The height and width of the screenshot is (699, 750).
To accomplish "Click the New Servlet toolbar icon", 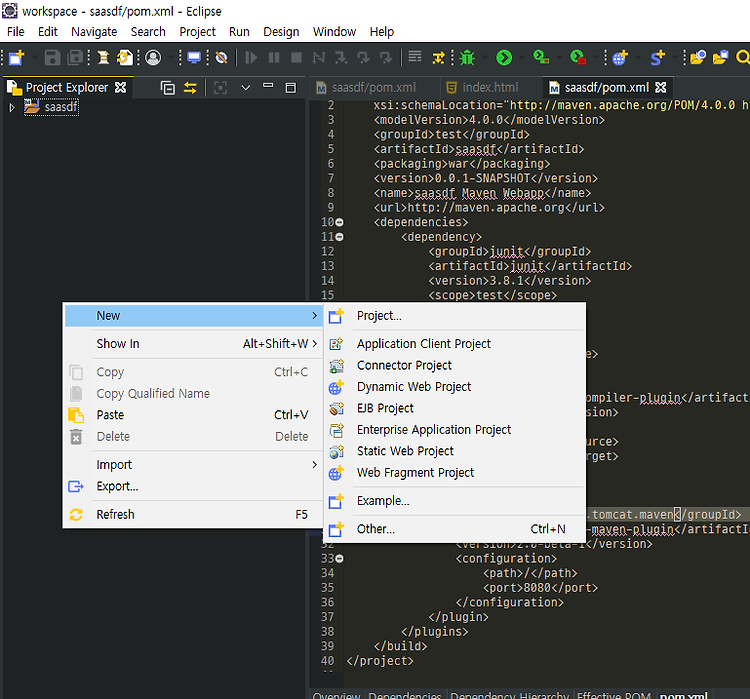I will pos(657,58).
